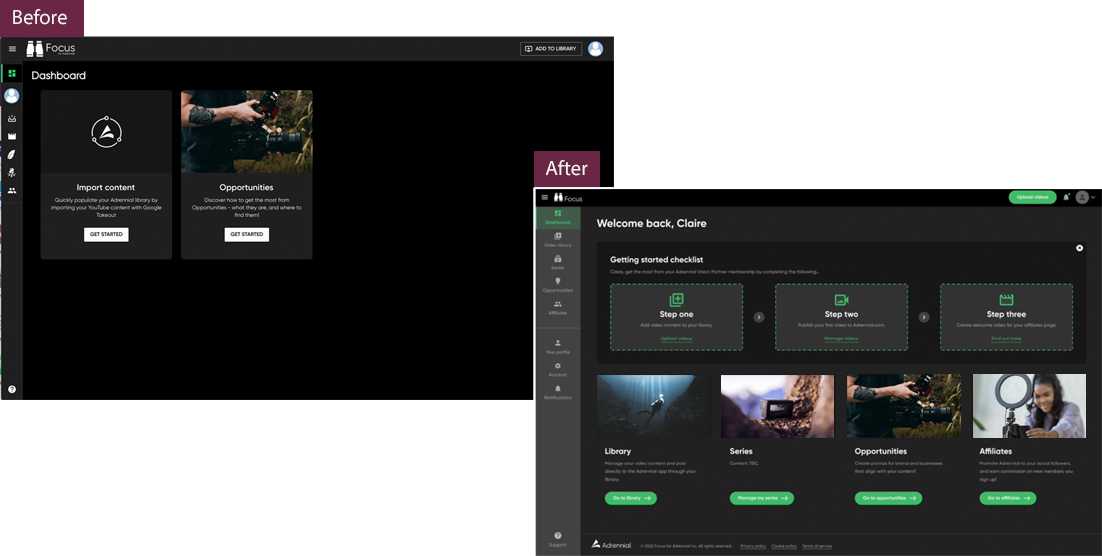Click import/download tray icon in Before sidebar
This screenshot has height=556, width=1102.
[x=12, y=119]
